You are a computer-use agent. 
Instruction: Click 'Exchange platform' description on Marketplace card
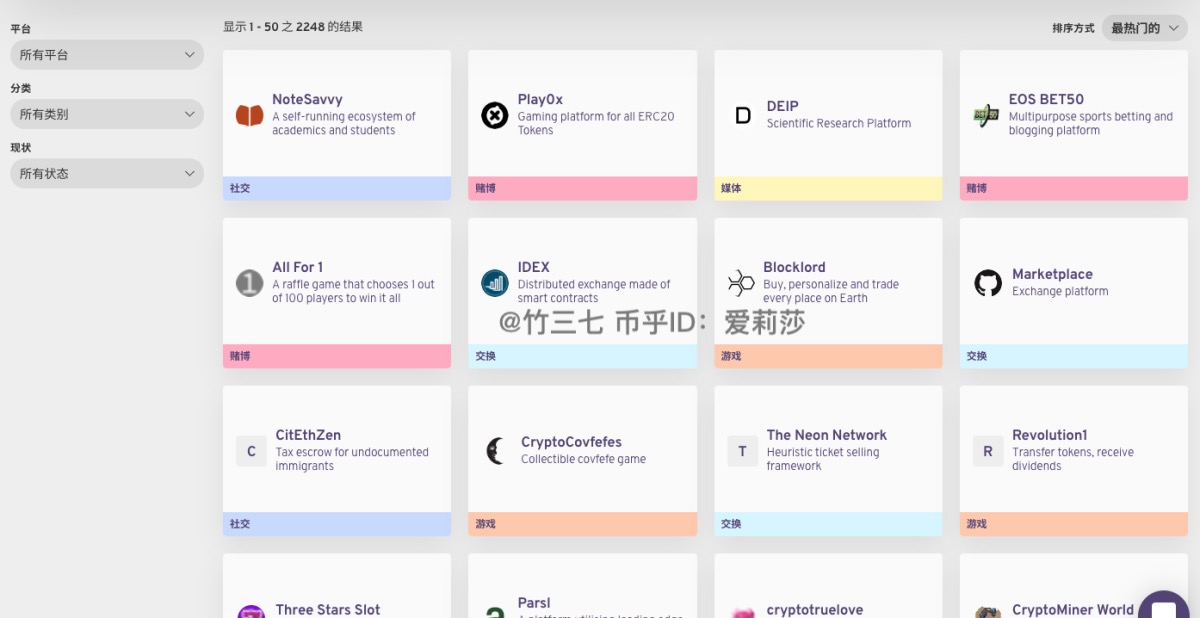coord(1060,292)
